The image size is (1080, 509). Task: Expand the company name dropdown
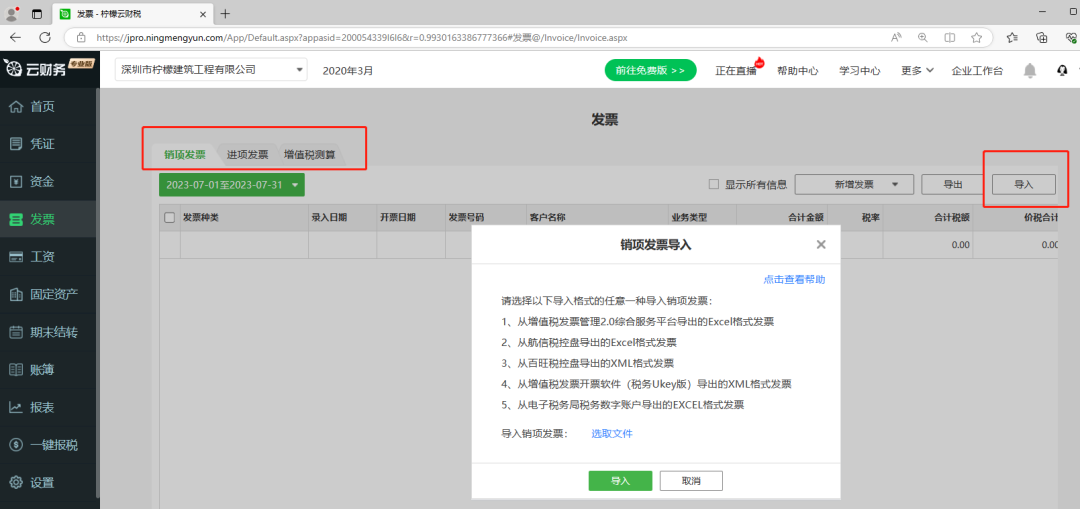(x=300, y=70)
